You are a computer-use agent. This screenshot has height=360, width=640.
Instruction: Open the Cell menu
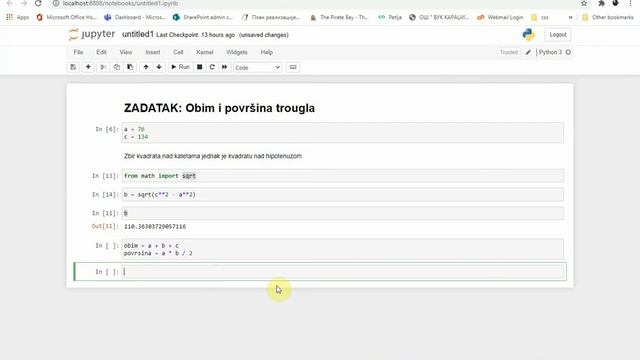pos(178,52)
